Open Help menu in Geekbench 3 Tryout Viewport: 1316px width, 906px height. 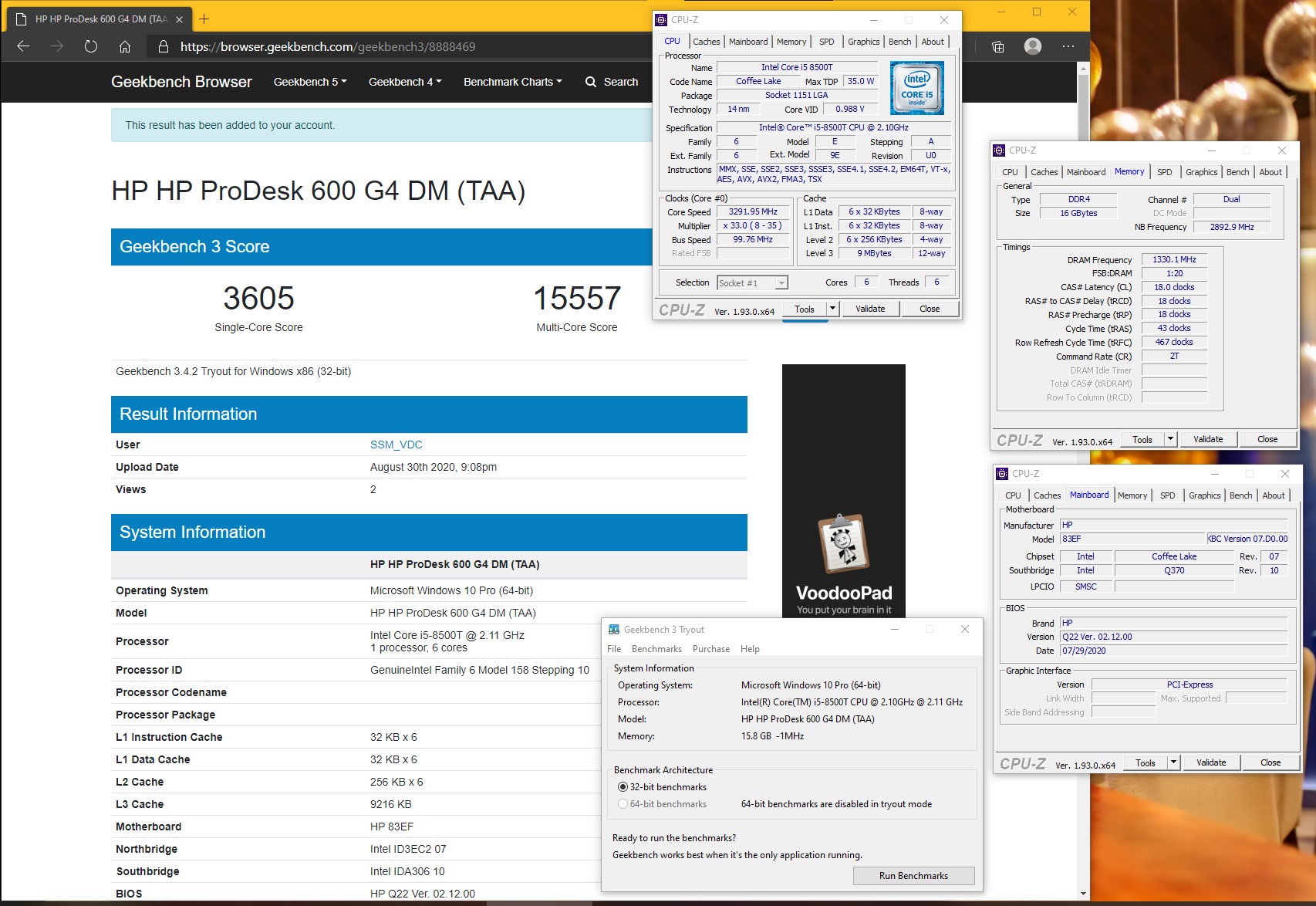pyautogui.click(x=750, y=649)
